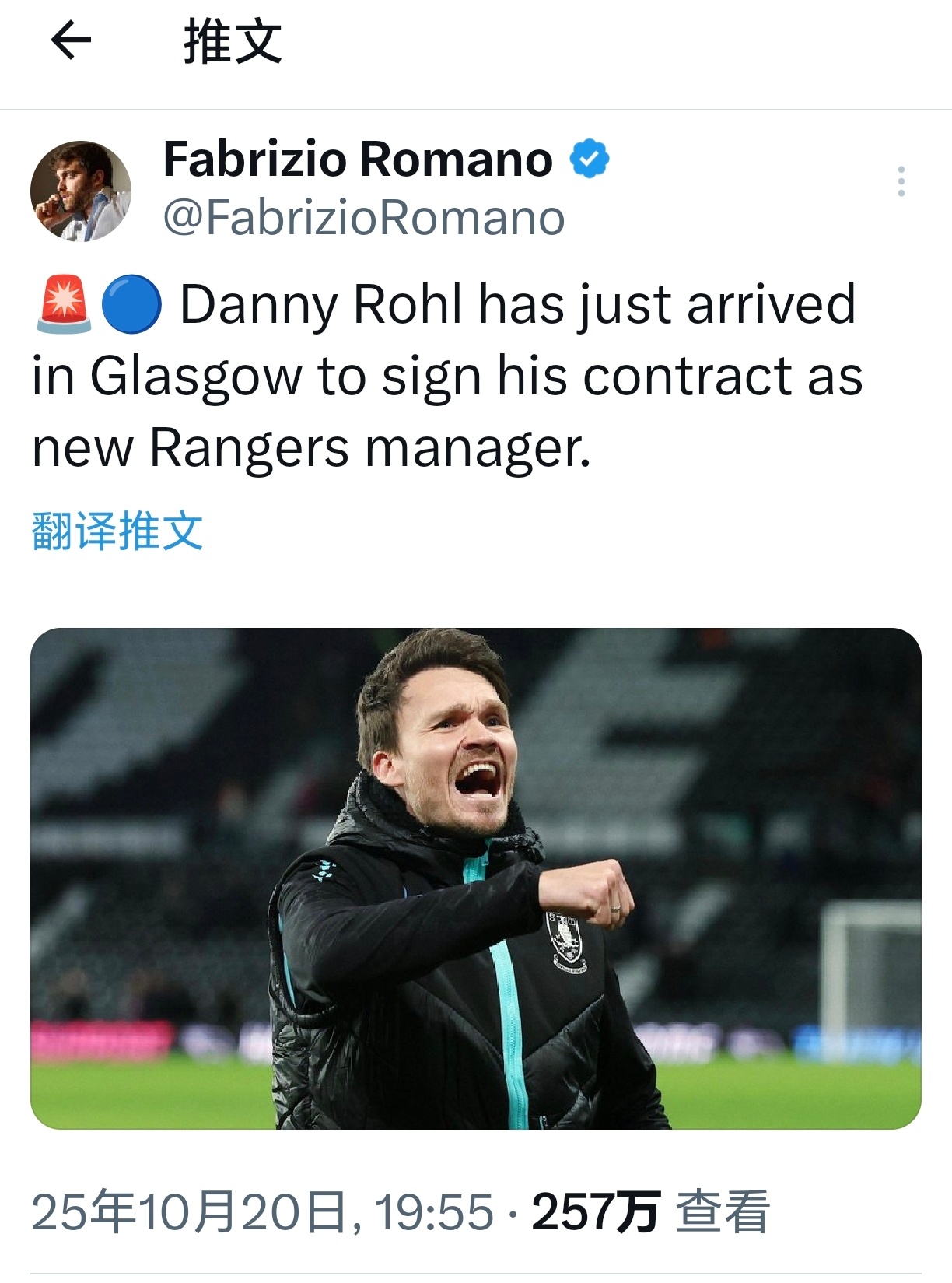952x1283 pixels.
Task: Click the 查看 views label
Action: 723,1211
